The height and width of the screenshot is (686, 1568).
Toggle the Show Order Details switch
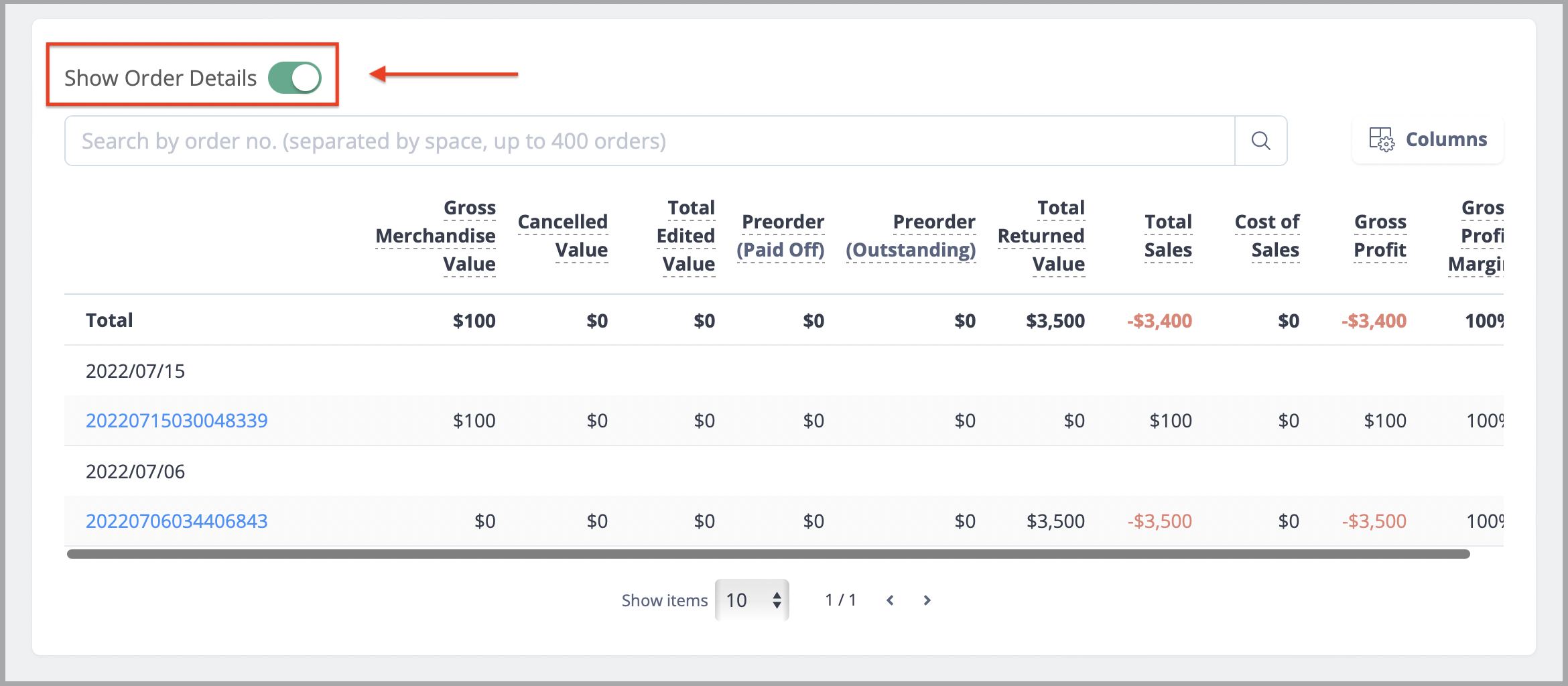point(295,78)
